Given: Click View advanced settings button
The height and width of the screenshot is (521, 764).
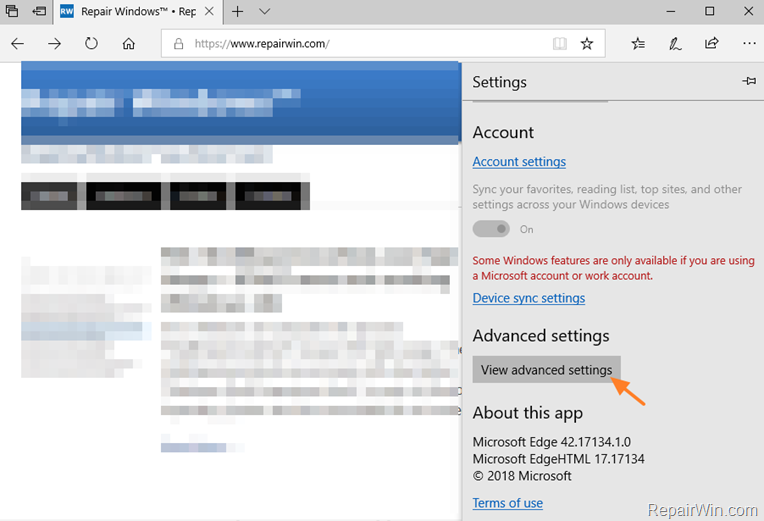Looking at the screenshot, I should click(x=546, y=369).
